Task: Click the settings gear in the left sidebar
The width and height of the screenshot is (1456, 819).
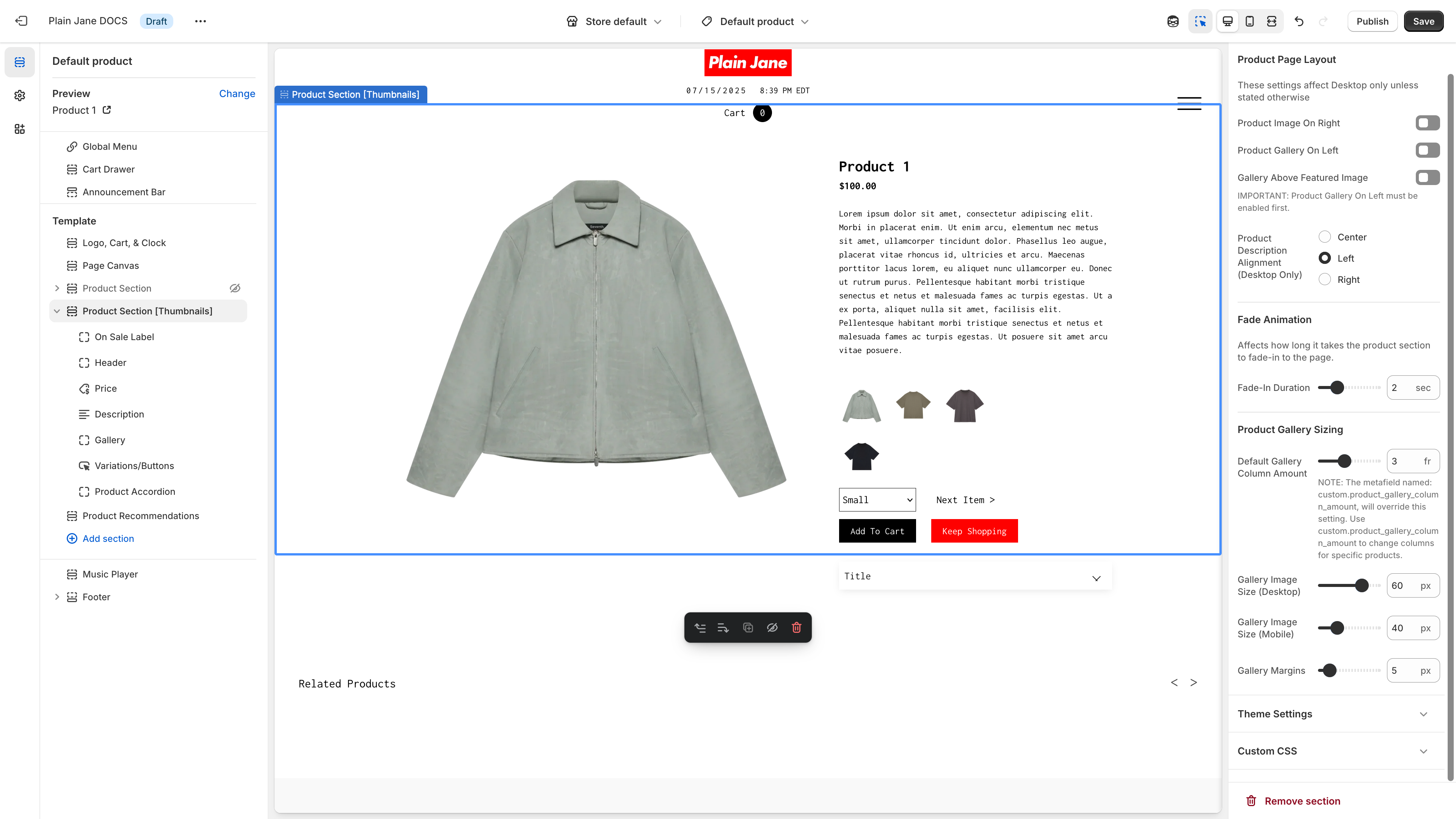Action: tap(20, 96)
